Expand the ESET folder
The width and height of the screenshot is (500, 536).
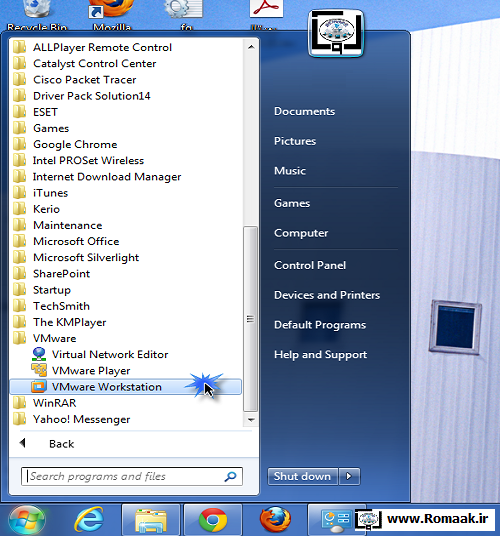click(x=45, y=112)
